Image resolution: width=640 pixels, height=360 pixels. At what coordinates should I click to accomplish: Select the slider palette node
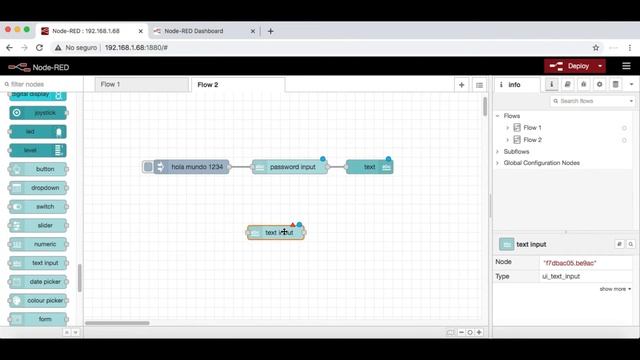point(38,225)
